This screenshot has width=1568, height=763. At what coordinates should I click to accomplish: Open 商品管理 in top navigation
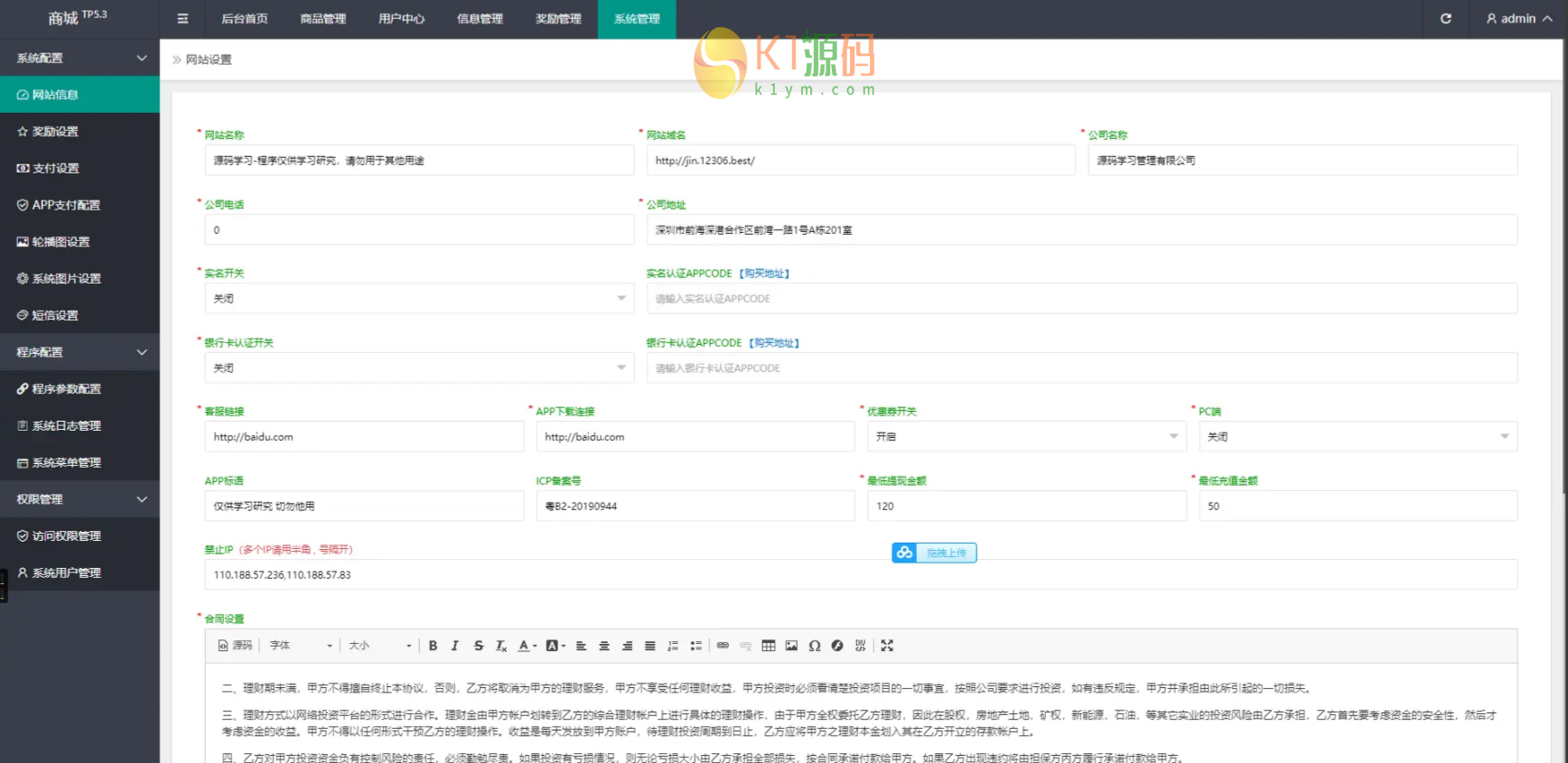pyautogui.click(x=323, y=19)
